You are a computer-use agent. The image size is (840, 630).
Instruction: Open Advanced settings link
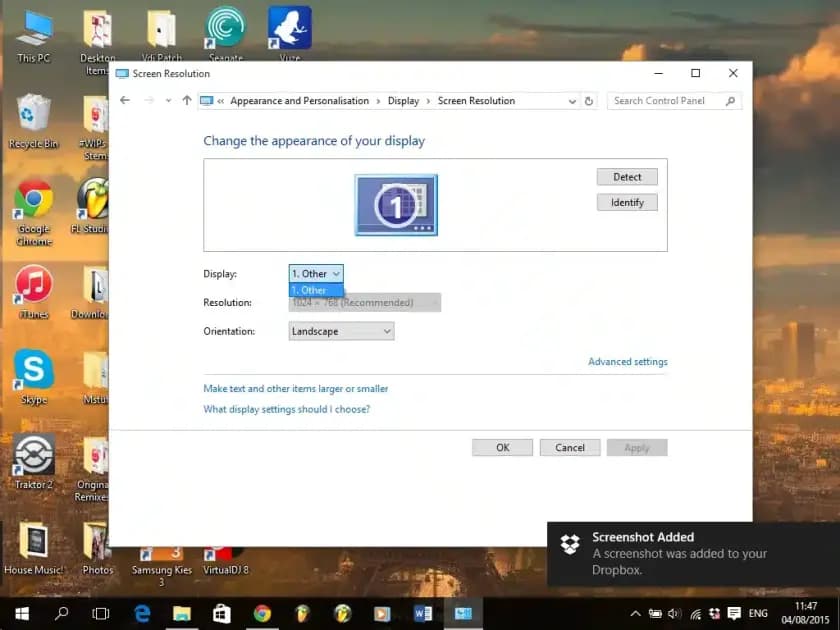click(627, 362)
